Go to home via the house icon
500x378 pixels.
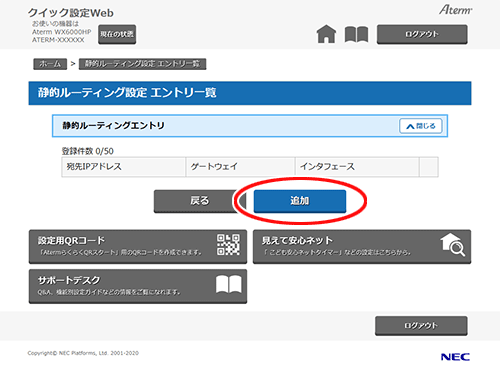click(x=326, y=34)
